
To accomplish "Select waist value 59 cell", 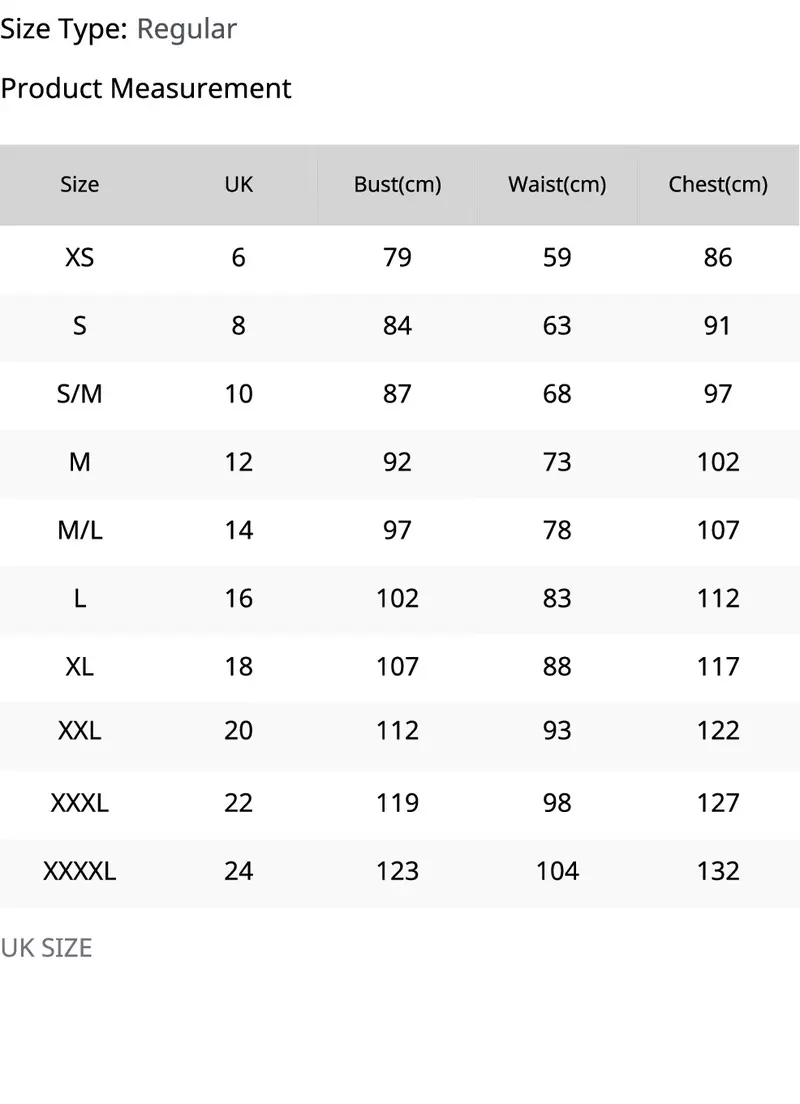I will [557, 258].
